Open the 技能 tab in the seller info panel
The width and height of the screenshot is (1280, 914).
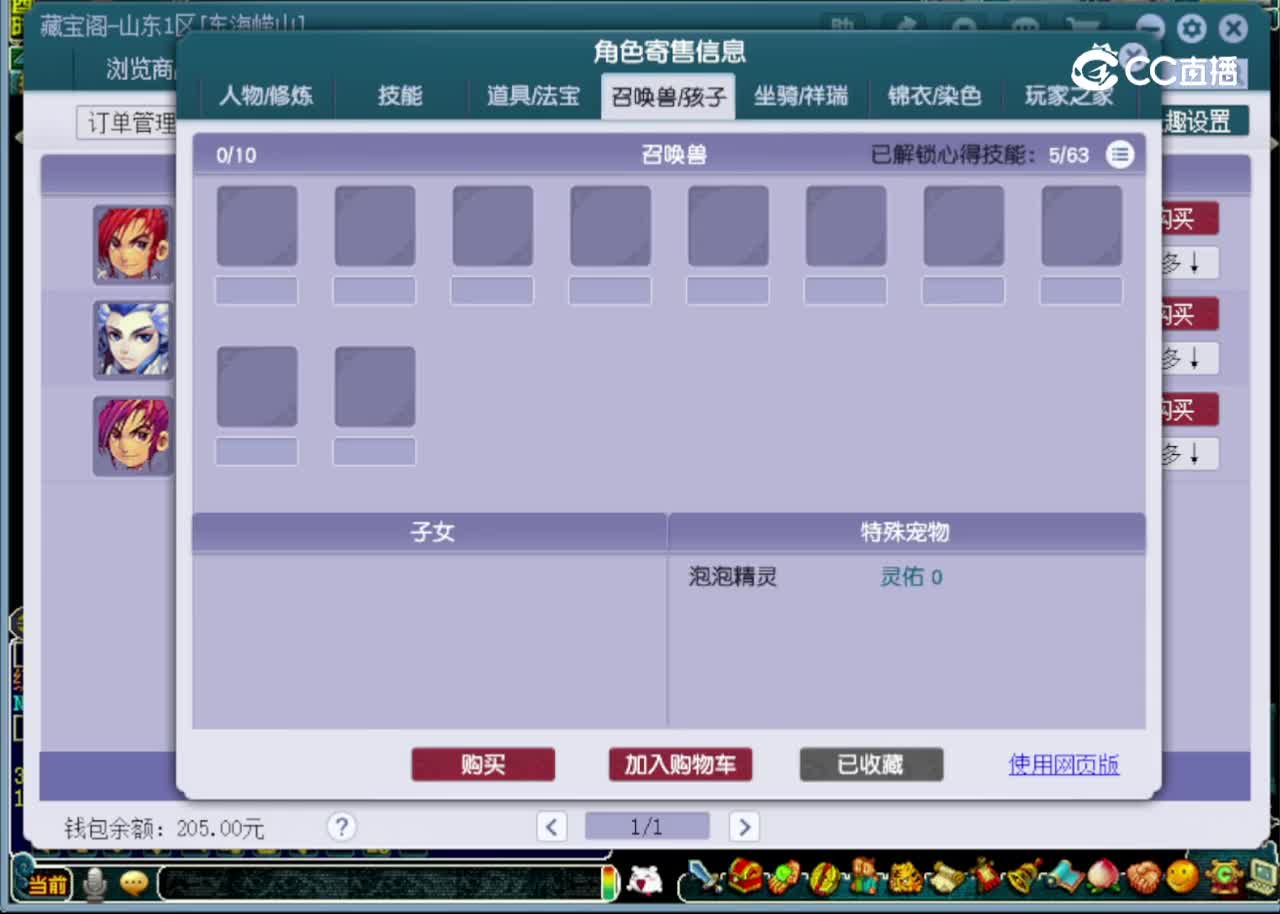[x=400, y=96]
